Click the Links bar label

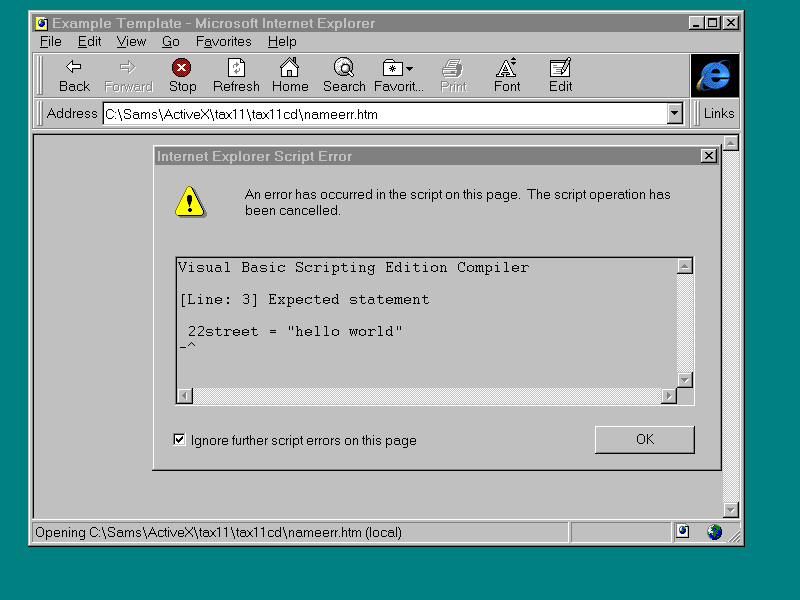tap(718, 113)
